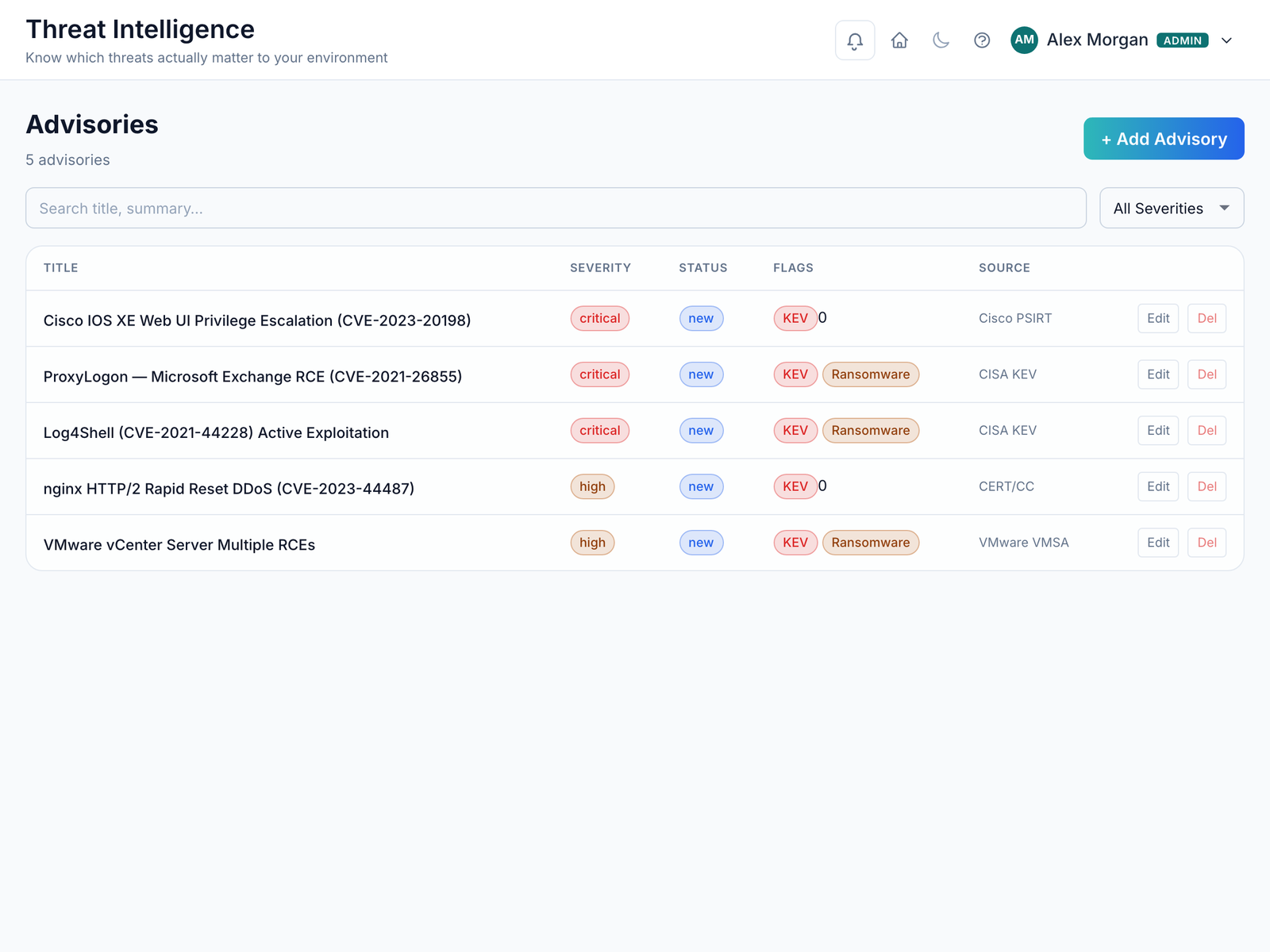
Task: Edit the Cisco IOS XE advisory
Action: [x=1158, y=318]
